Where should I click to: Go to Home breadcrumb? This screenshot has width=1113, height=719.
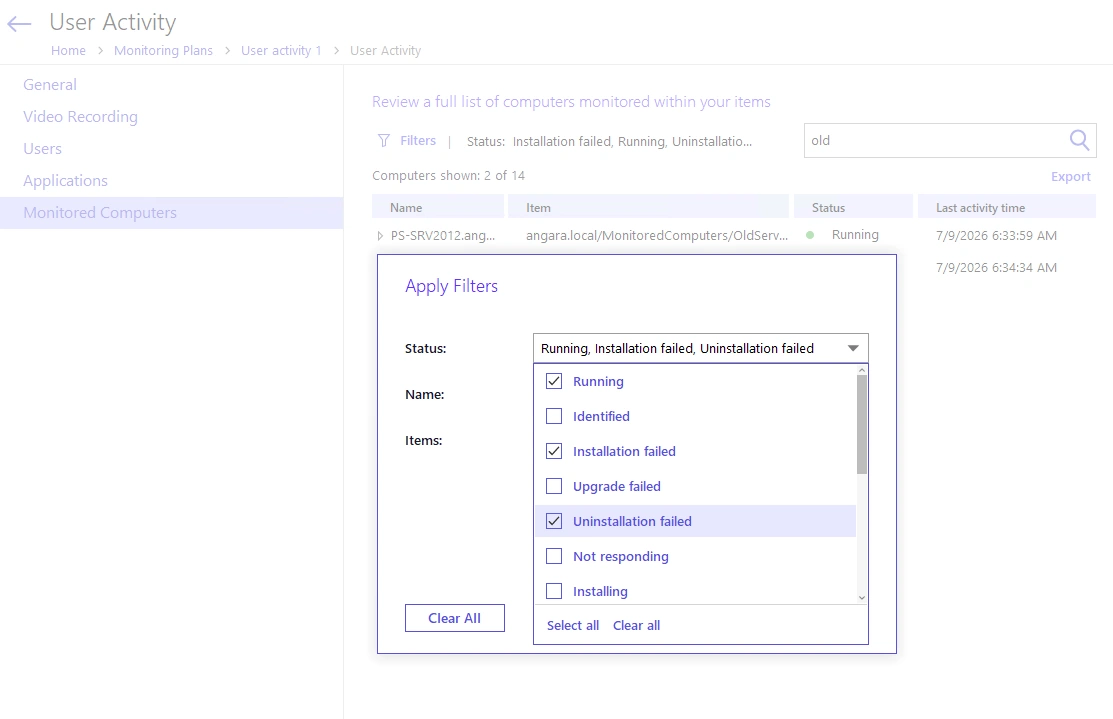click(68, 50)
